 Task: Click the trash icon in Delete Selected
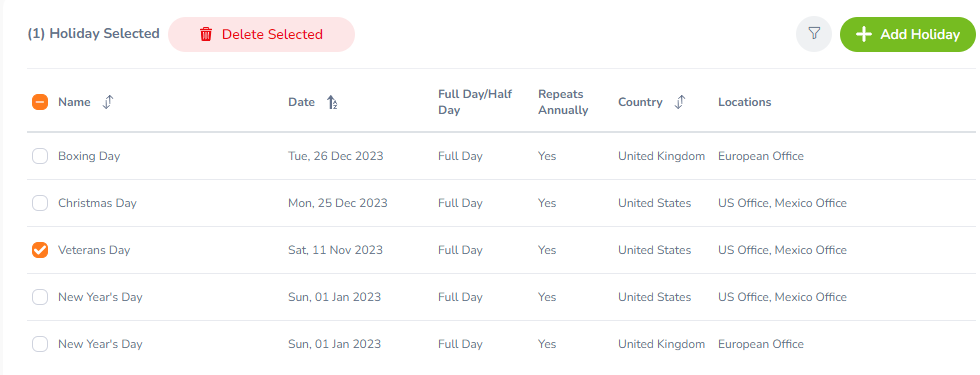[206, 34]
